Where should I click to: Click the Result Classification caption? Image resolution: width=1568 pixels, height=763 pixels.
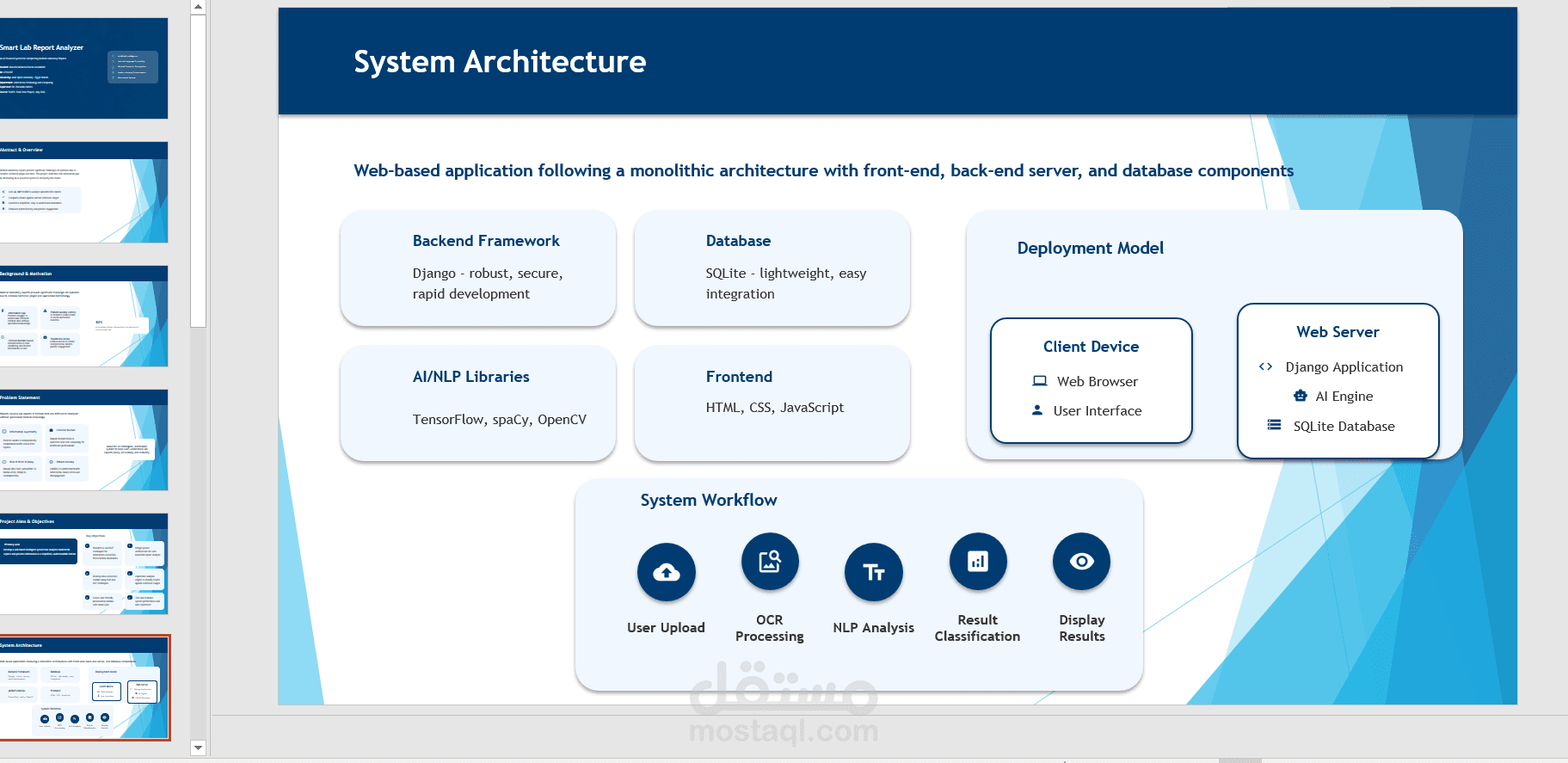pyautogui.click(x=978, y=628)
